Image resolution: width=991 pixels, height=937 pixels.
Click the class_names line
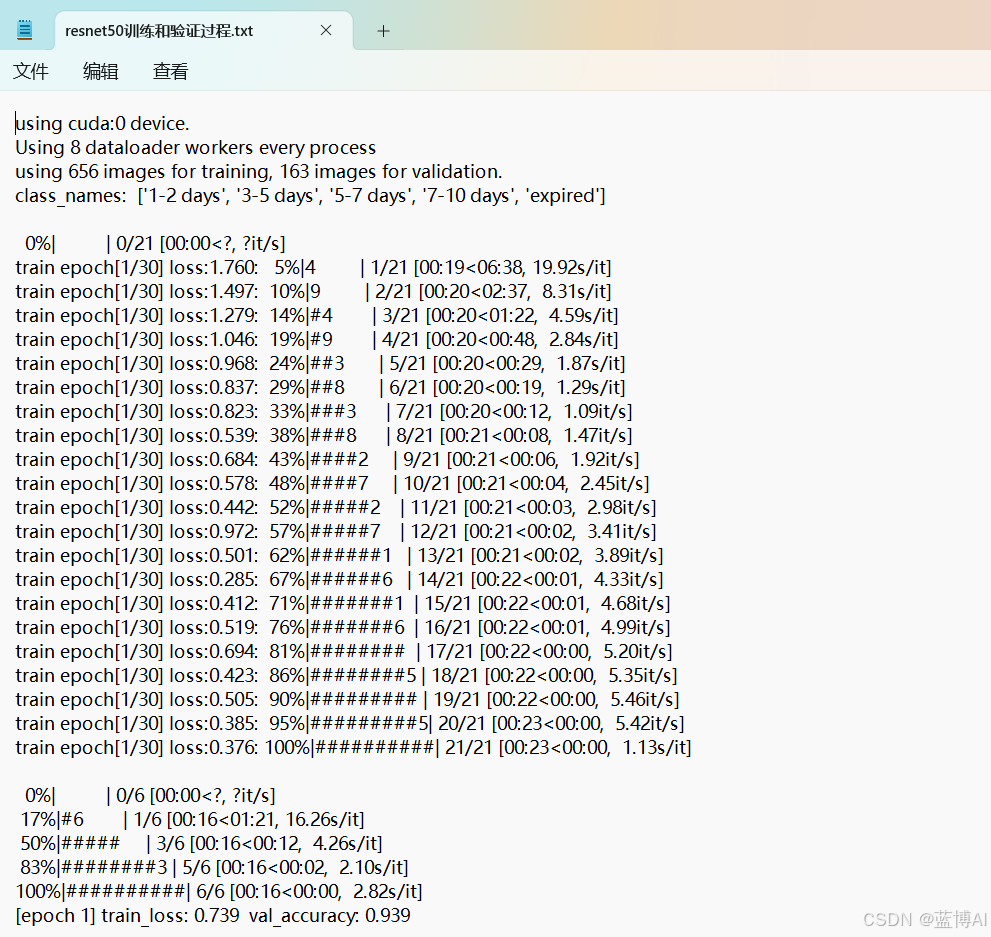(x=310, y=195)
